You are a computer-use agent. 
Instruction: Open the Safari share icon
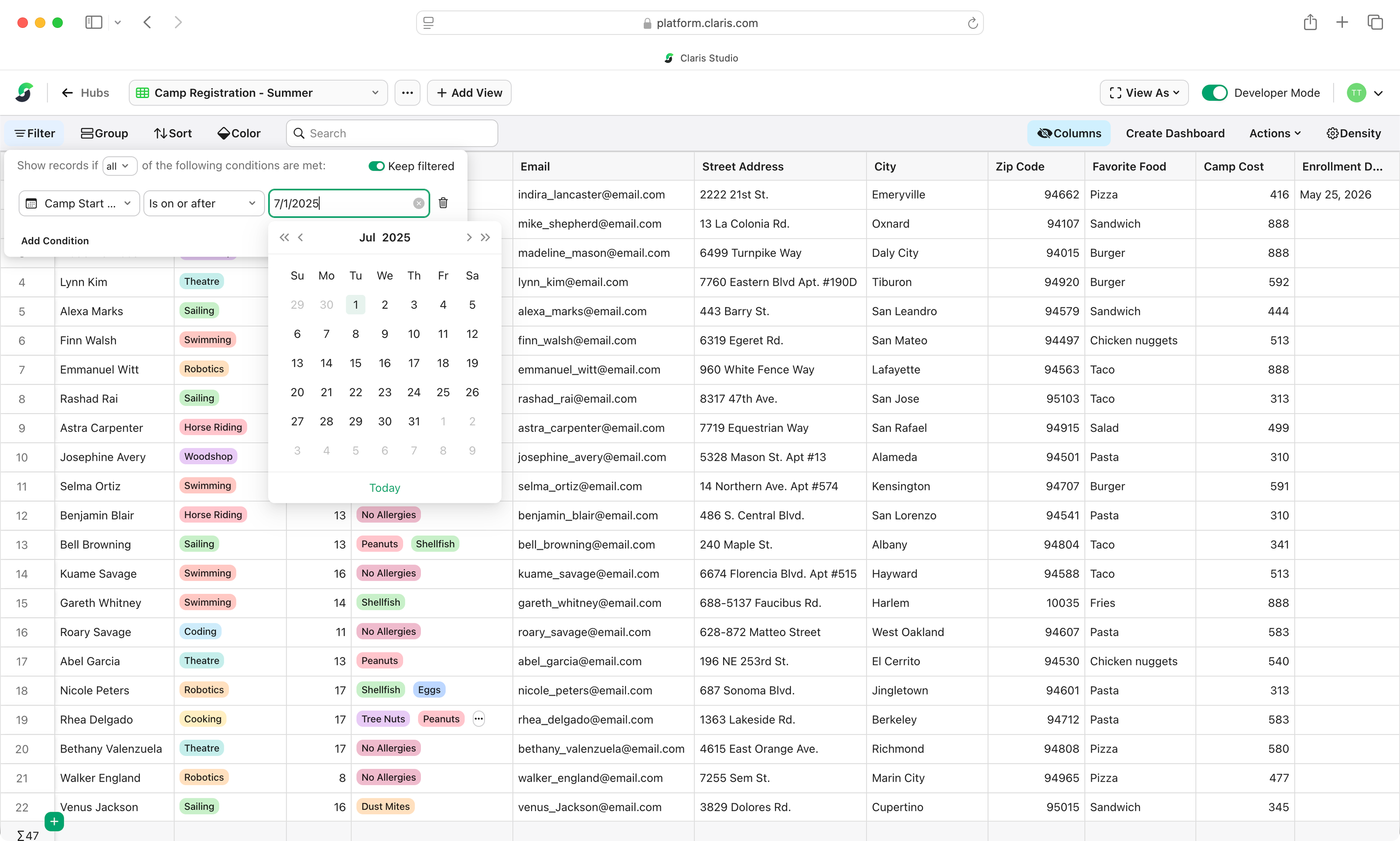click(1310, 23)
